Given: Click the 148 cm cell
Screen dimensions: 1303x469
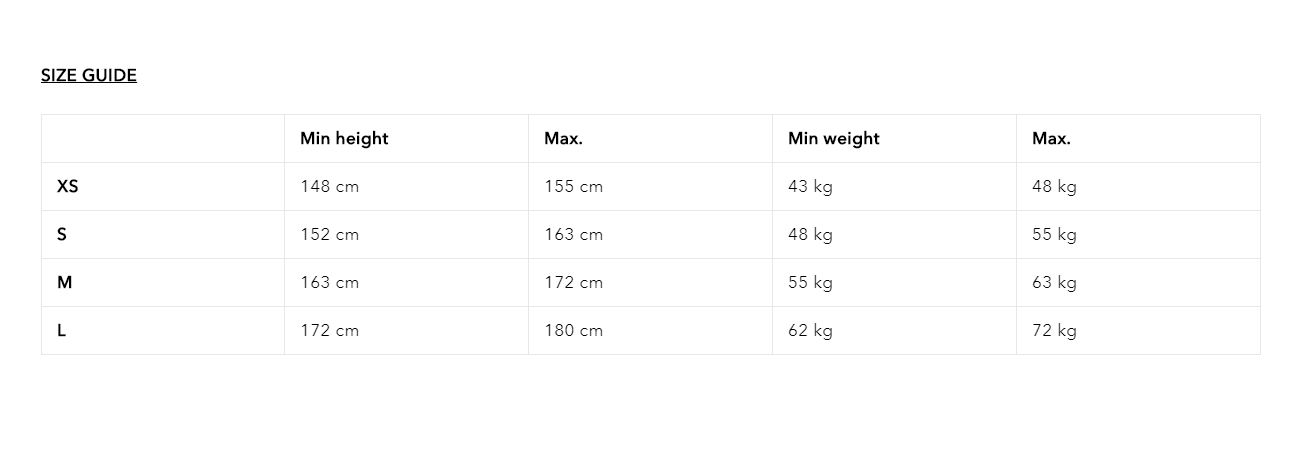Looking at the screenshot, I should click(x=329, y=187).
